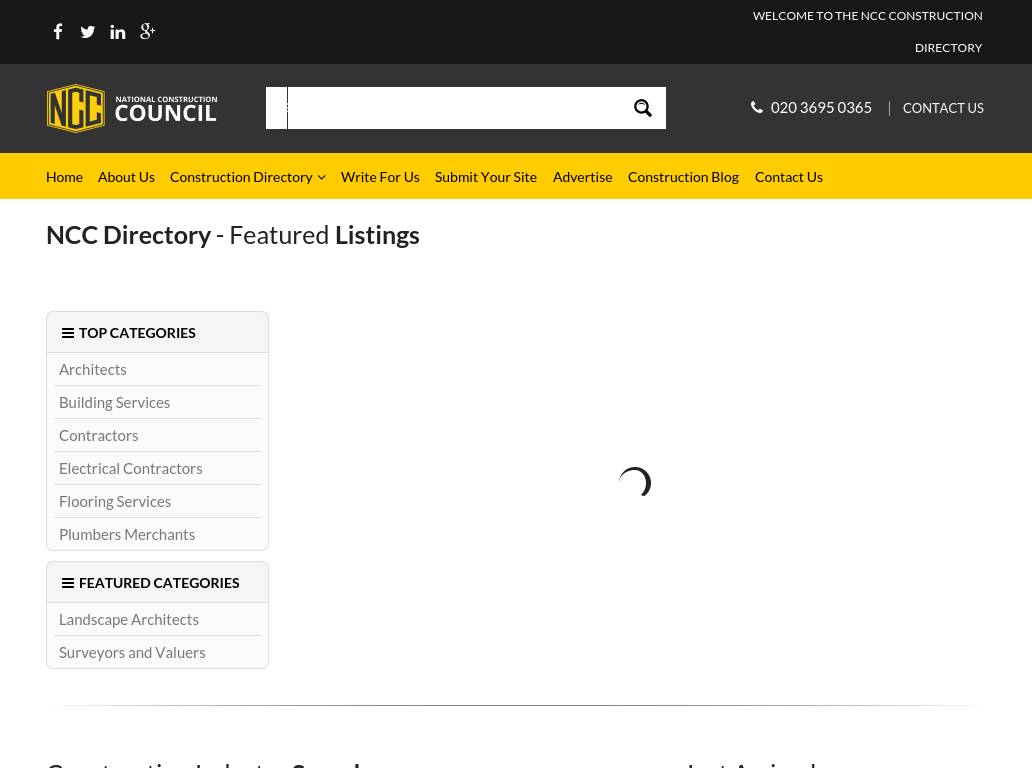This screenshot has height=768, width=1032.
Task: Click the phone icon beside 020 3695 0365
Action: click(x=757, y=107)
